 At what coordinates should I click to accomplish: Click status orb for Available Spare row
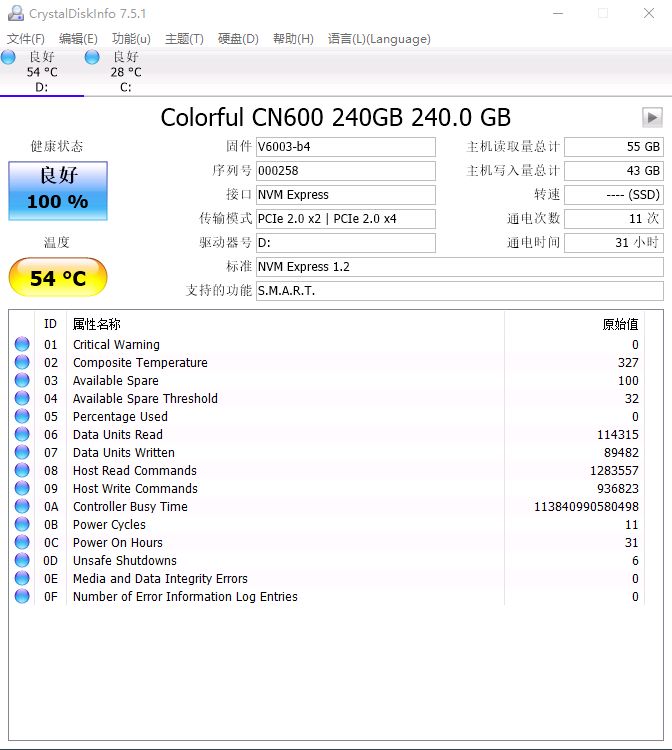(x=22, y=380)
